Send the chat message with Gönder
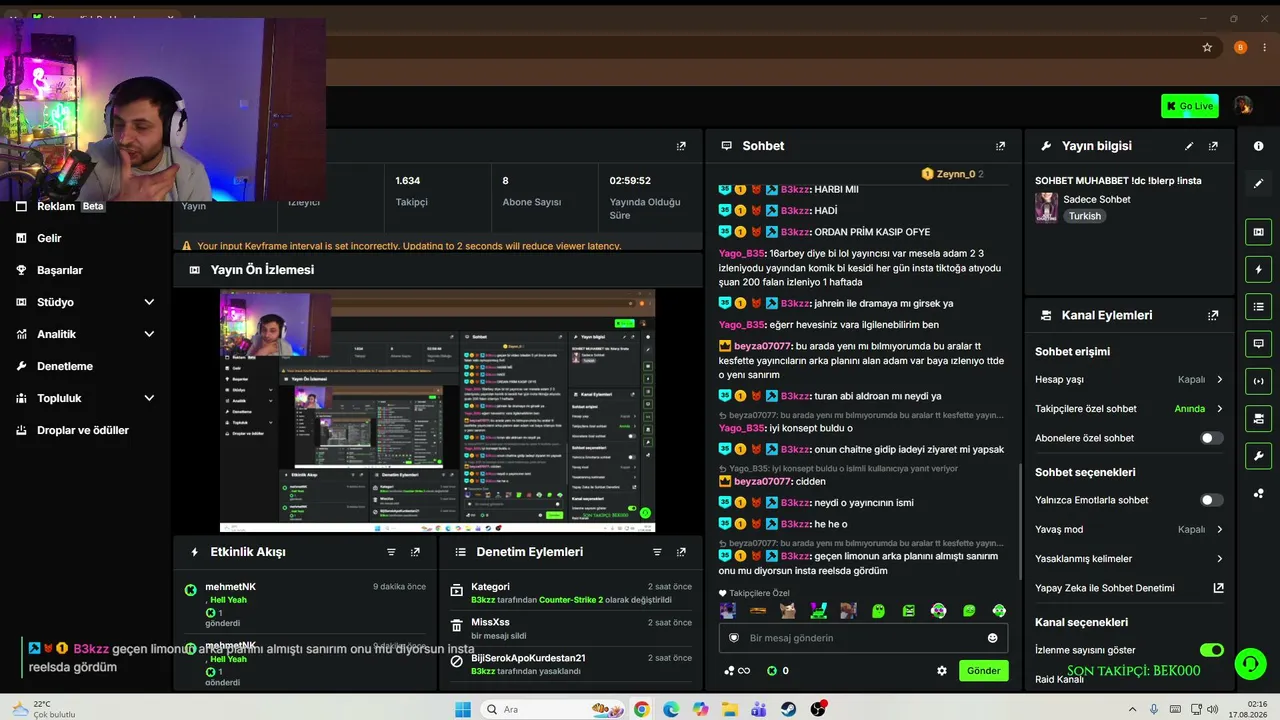The width and height of the screenshot is (1280, 720). pos(983,671)
